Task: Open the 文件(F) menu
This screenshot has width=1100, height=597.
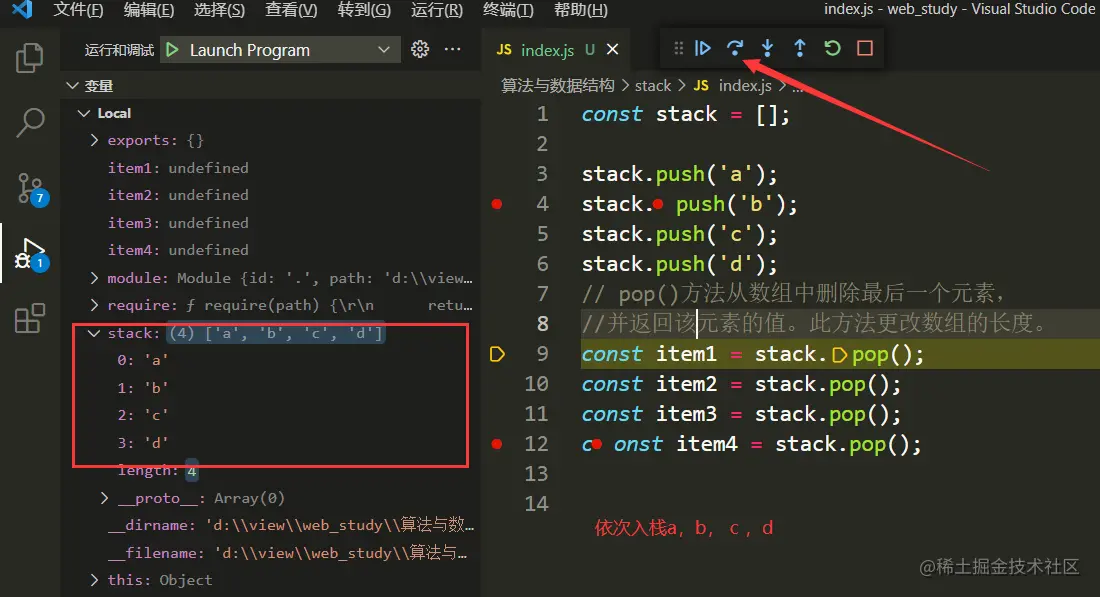Action: point(79,10)
